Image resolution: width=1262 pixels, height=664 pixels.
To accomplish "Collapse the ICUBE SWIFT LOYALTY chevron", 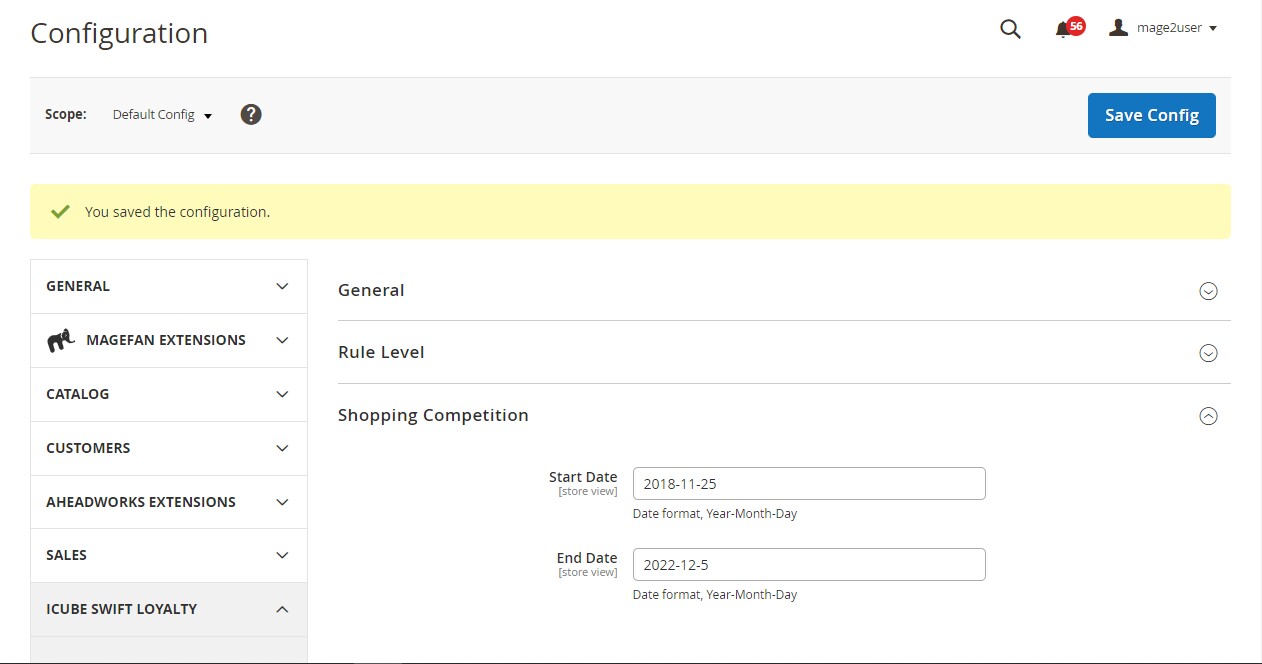I will point(282,609).
